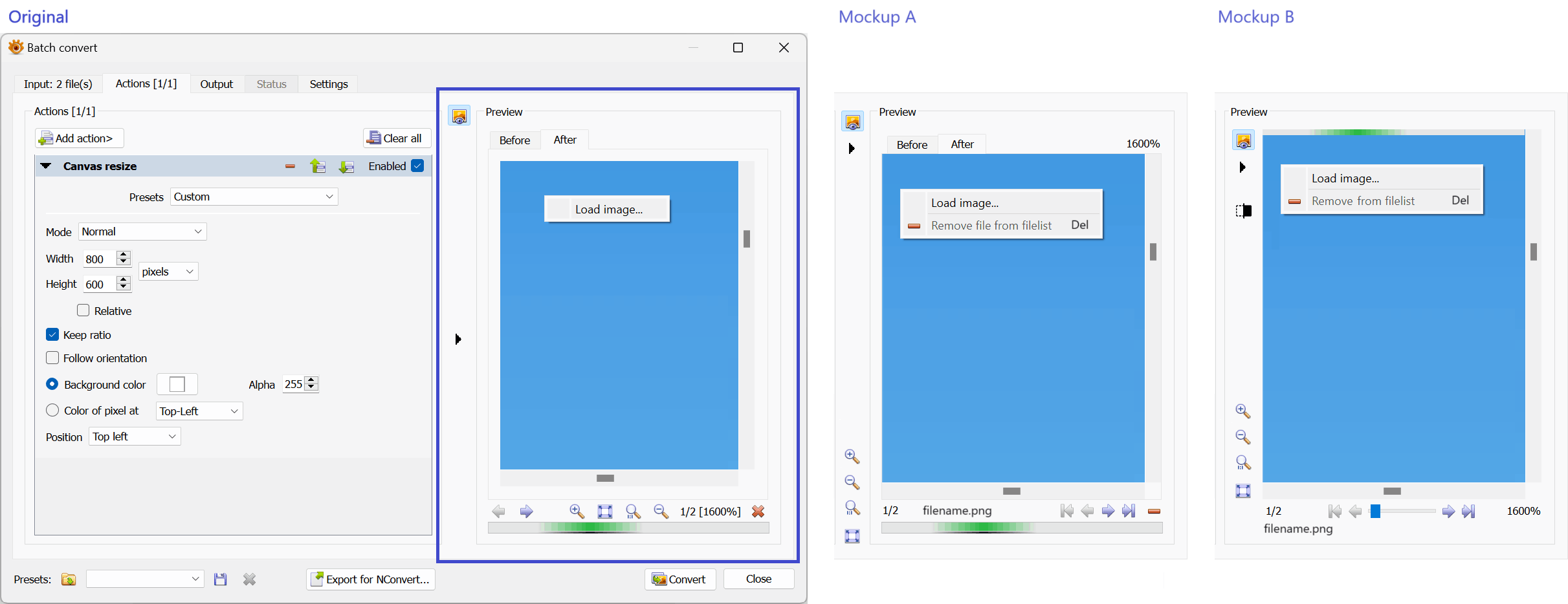Zoom in using Mockup B side toolbar
Viewport: 1568px width, 604px height.
tap(1243, 411)
